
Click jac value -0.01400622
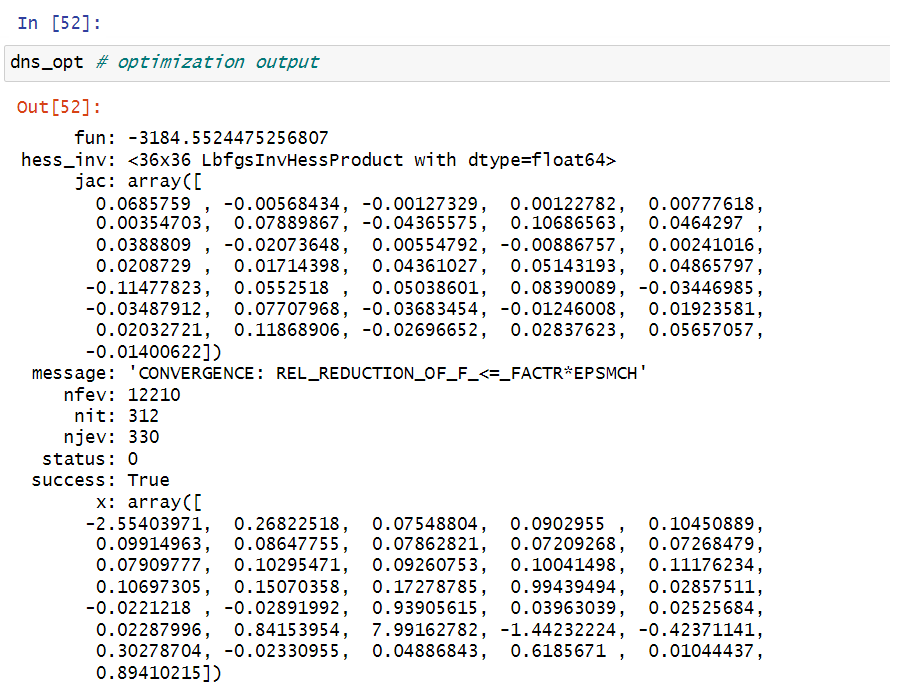coord(143,352)
